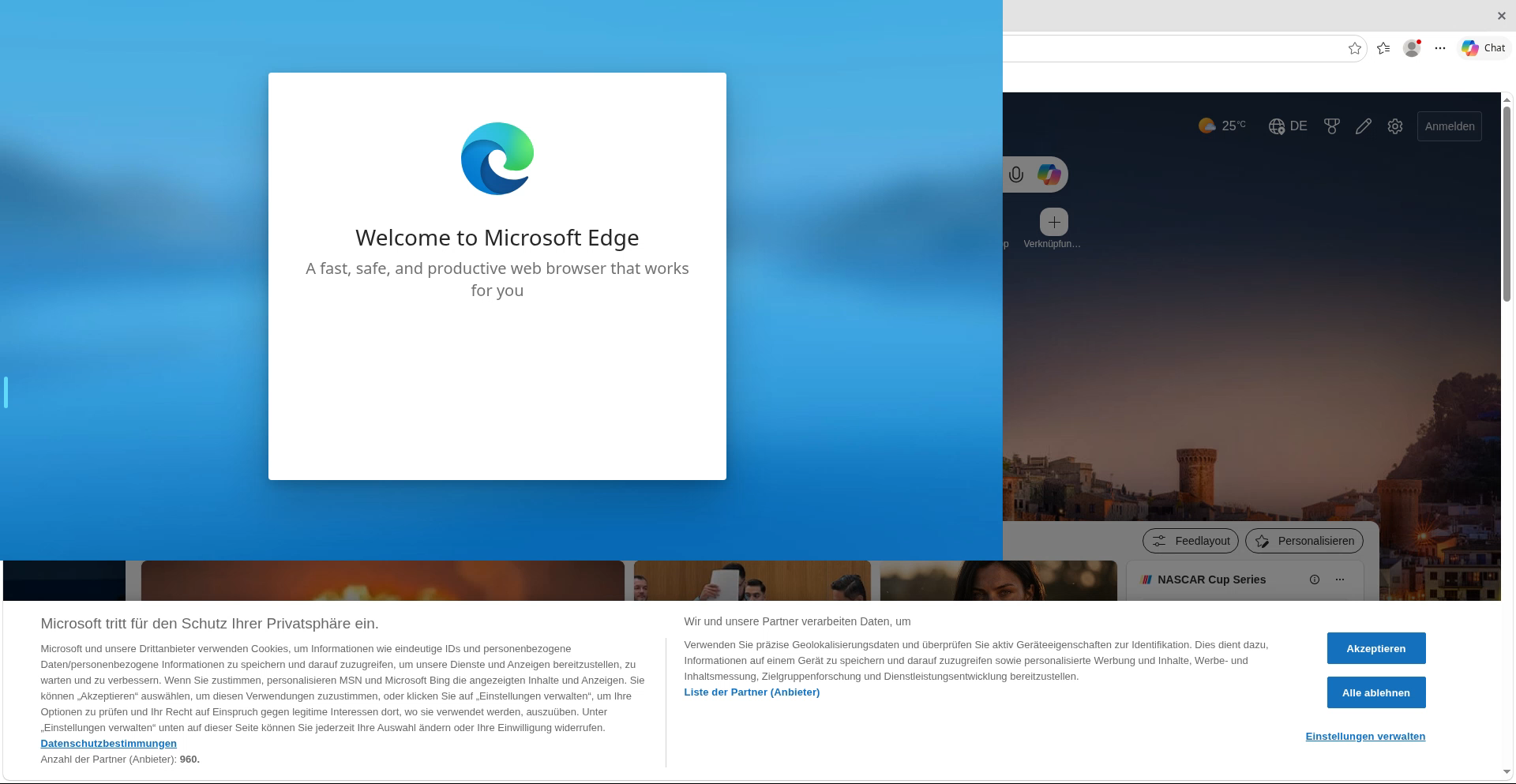The height and width of the screenshot is (784, 1516).
Task: Add this page to favorites with the star icon
Action: tap(1355, 48)
